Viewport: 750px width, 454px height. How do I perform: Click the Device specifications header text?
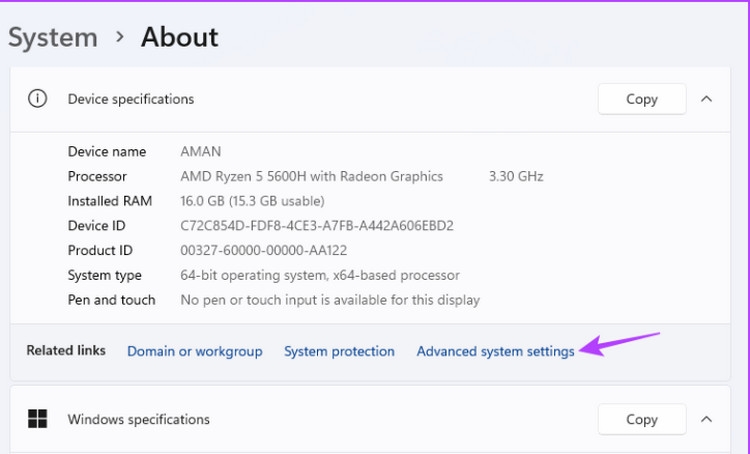tap(131, 99)
